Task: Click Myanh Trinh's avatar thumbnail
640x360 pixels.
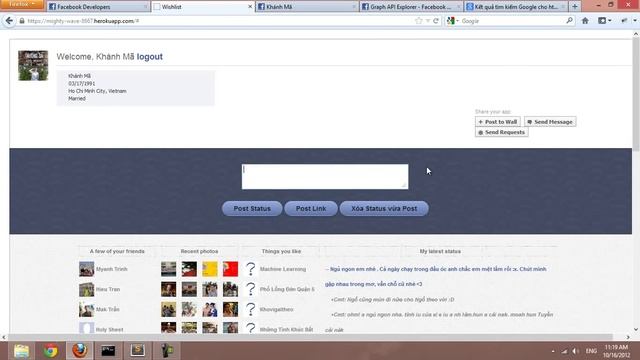Action: (x=87, y=269)
